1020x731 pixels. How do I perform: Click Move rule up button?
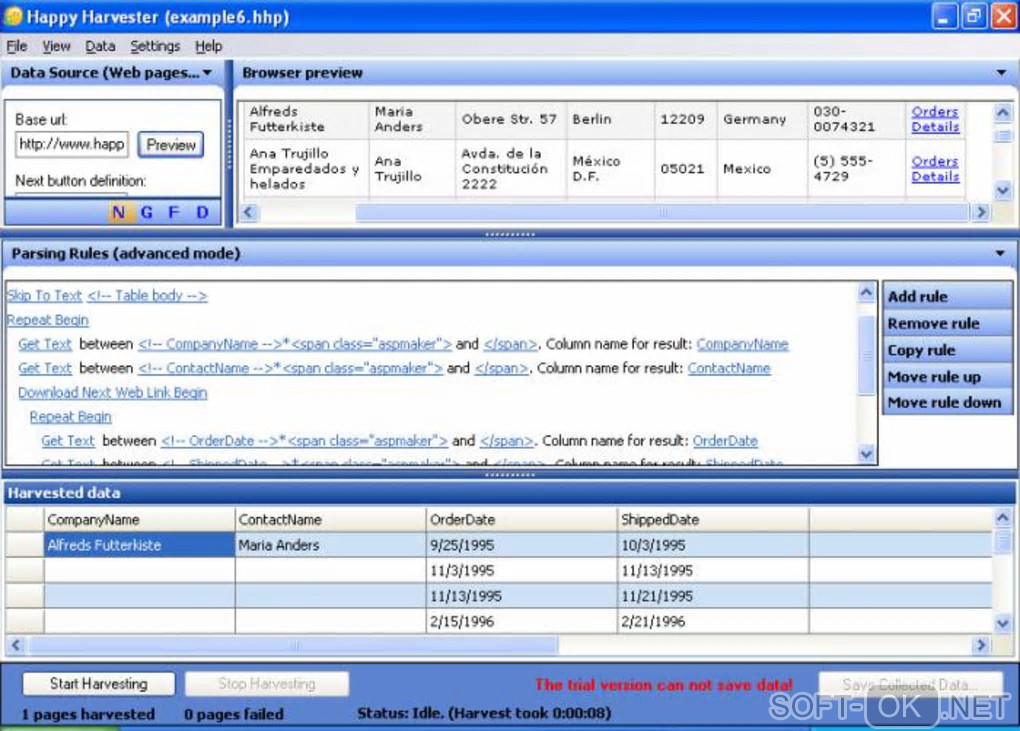click(947, 377)
